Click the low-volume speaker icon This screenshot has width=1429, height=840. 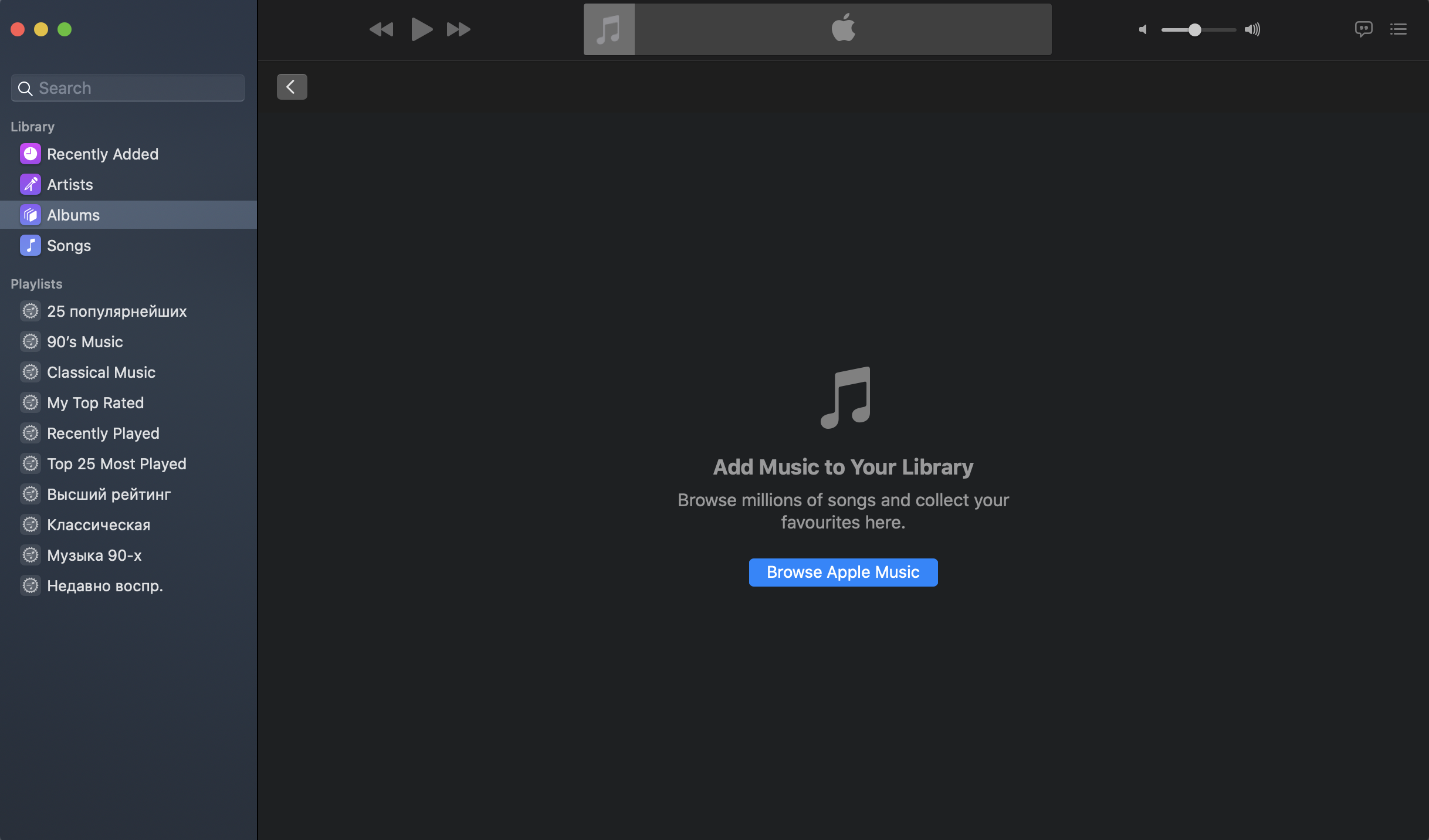tap(1143, 29)
